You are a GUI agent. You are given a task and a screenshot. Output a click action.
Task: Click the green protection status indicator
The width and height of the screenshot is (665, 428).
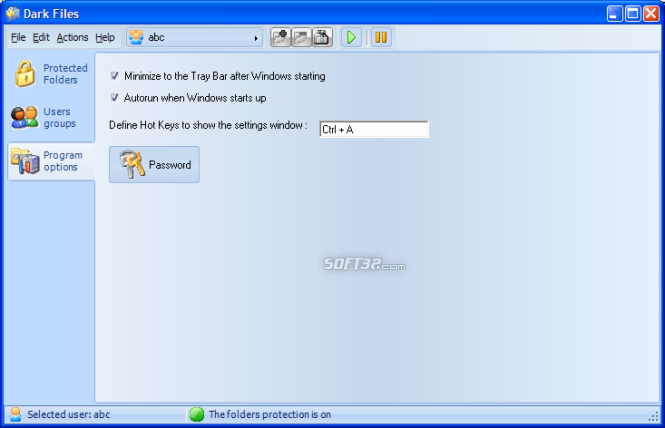[x=197, y=414]
